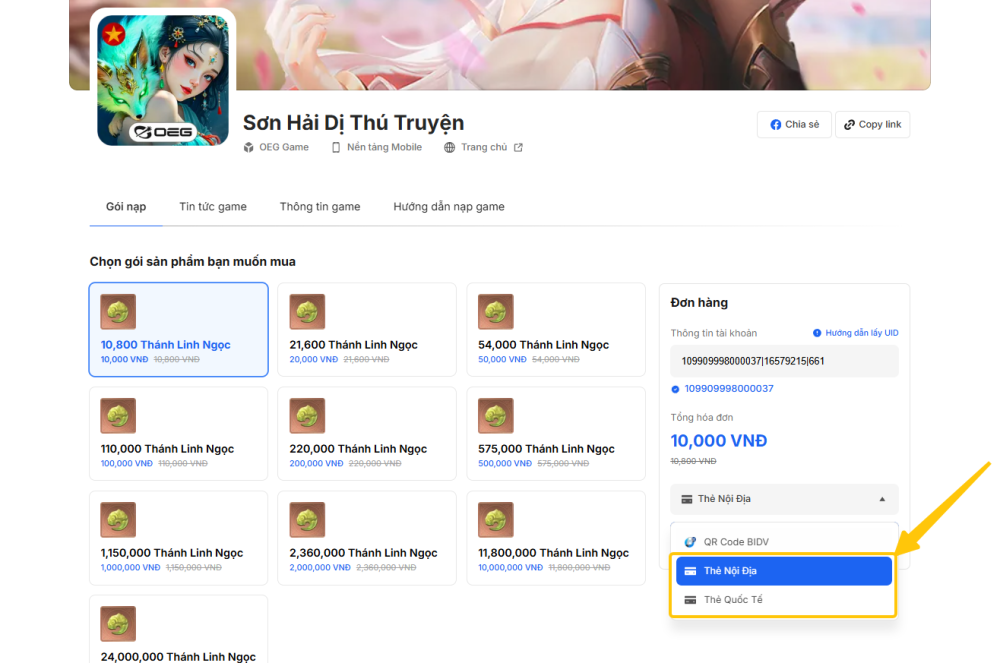Choose the 21,600 Thánh Linh Ngọc package

[x=366, y=330]
